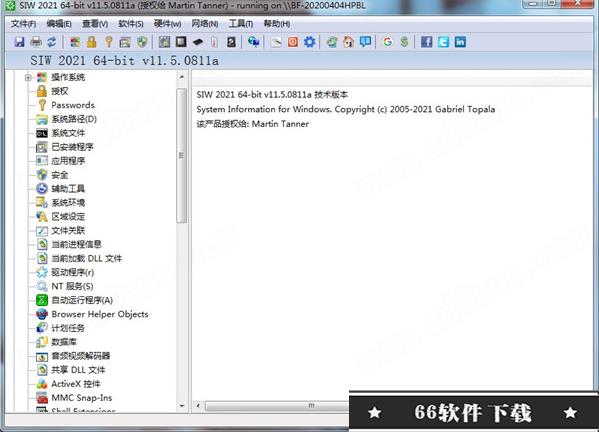This screenshot has width=599, height=432.
Task: Click the green dollar sign toolbar icon
Action: pos(404,42)
